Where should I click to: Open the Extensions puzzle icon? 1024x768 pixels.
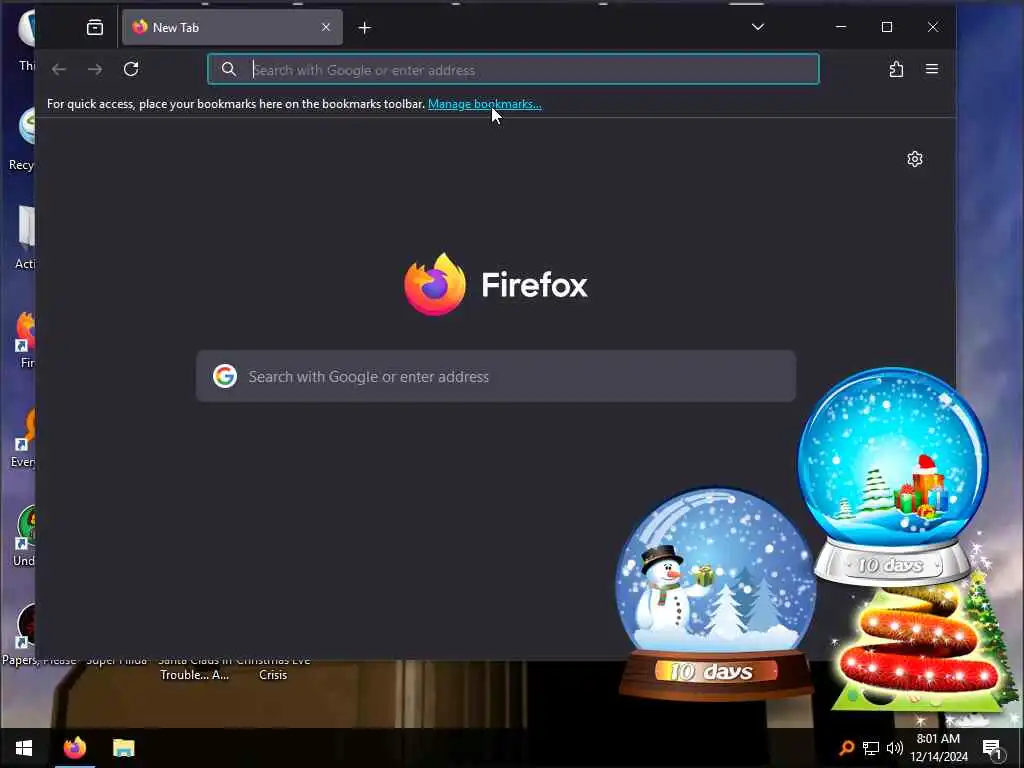point(896,69)
